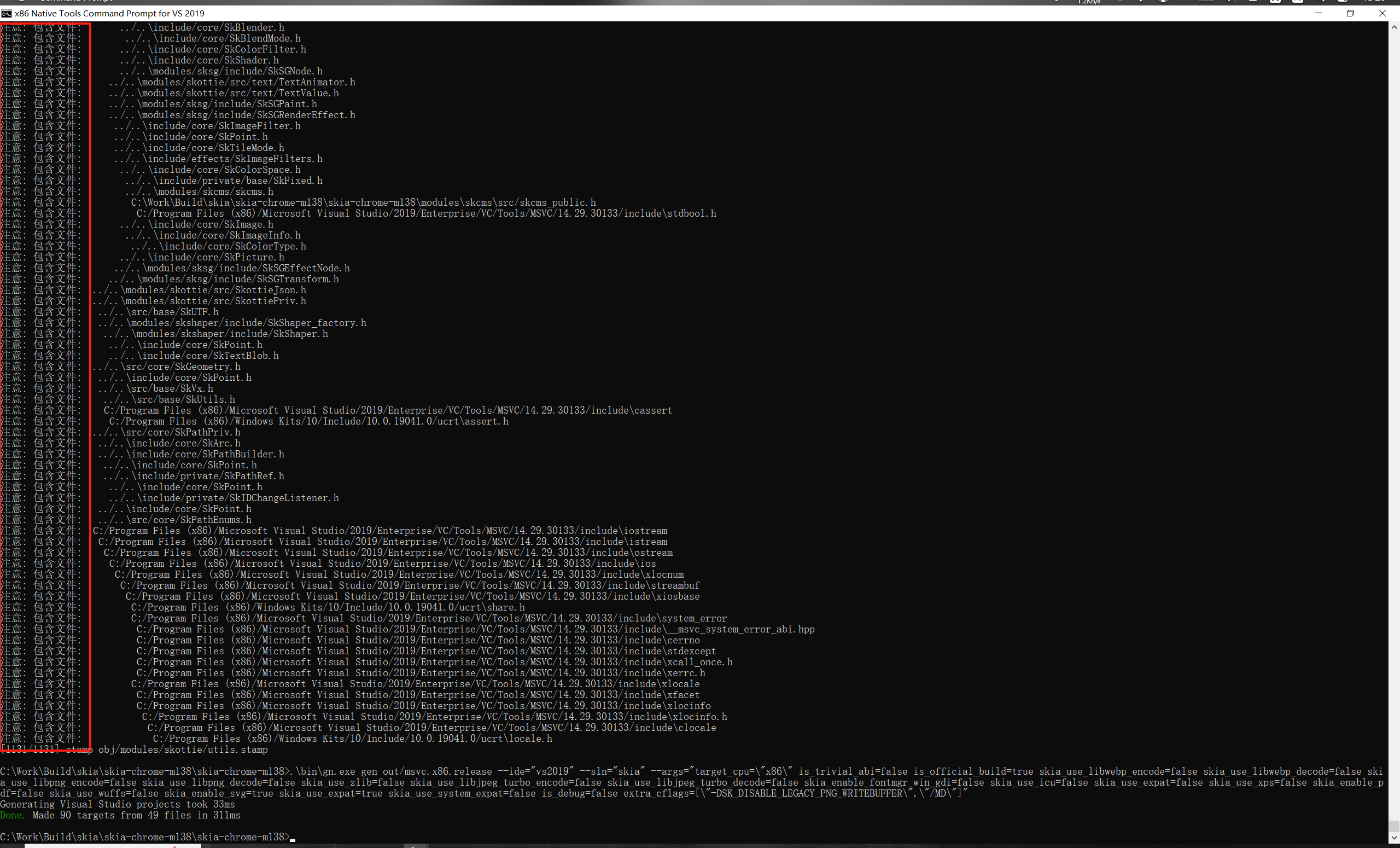Image resolution: width=1400 pixels, height=848 pixels.
Task: Click the SkIDChangeListener.h line
Action: pos(224,498)
